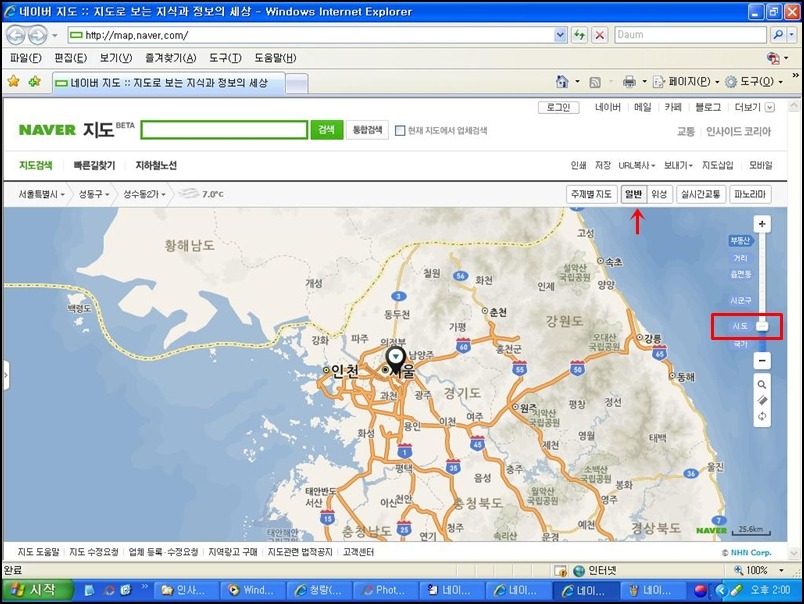Open the 편집(E) menu
The height and width of the screenshot is (604, 804).
pyautogui.click(x=70, y=58)
